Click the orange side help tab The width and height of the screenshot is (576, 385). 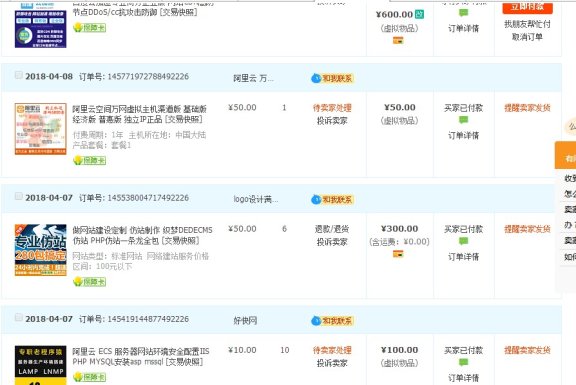pos(566,155)
